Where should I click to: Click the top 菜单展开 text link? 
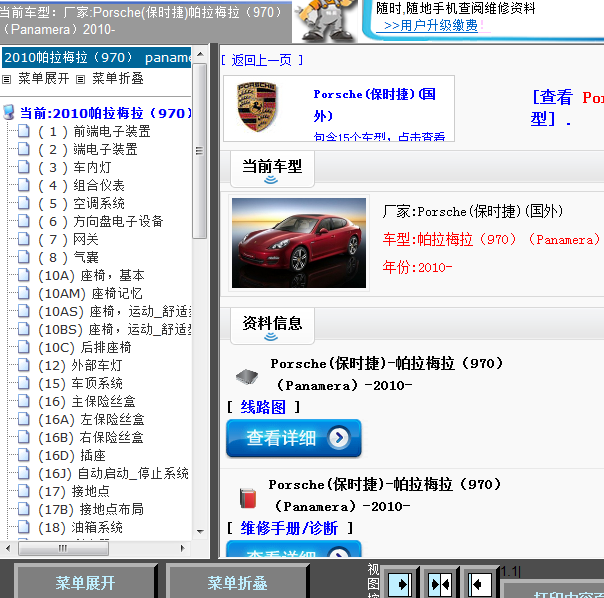tap(44, 79)
